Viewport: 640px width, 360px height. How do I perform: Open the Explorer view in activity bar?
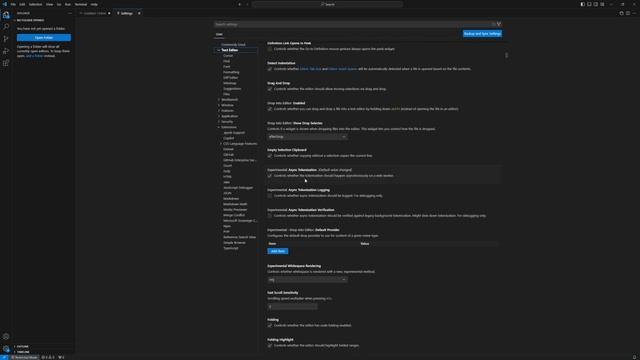pos(6,15)
